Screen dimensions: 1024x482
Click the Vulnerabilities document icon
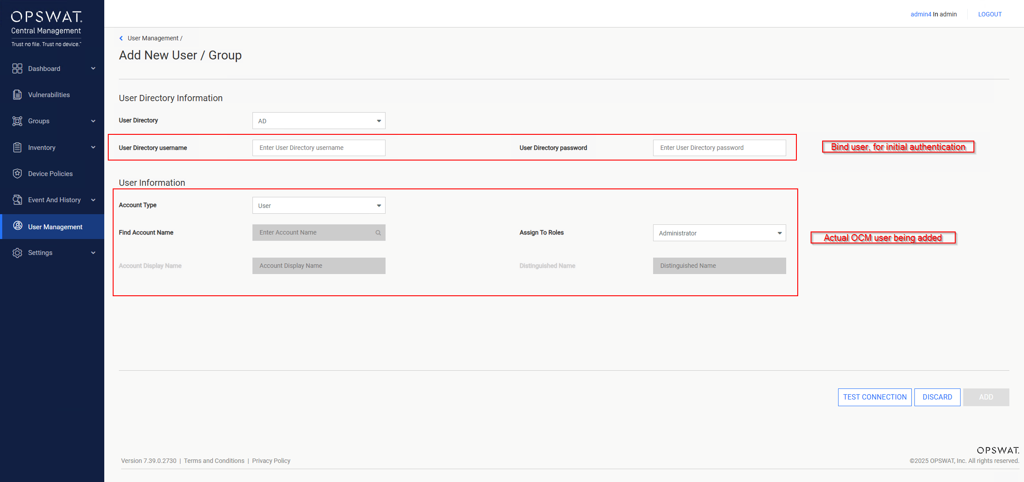(18, 95)
